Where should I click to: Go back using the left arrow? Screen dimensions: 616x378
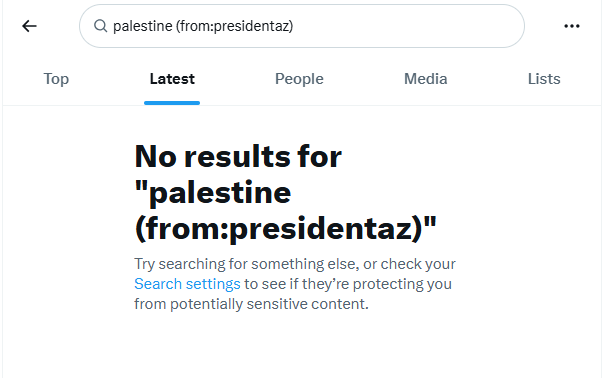click(x=29, y=26)
